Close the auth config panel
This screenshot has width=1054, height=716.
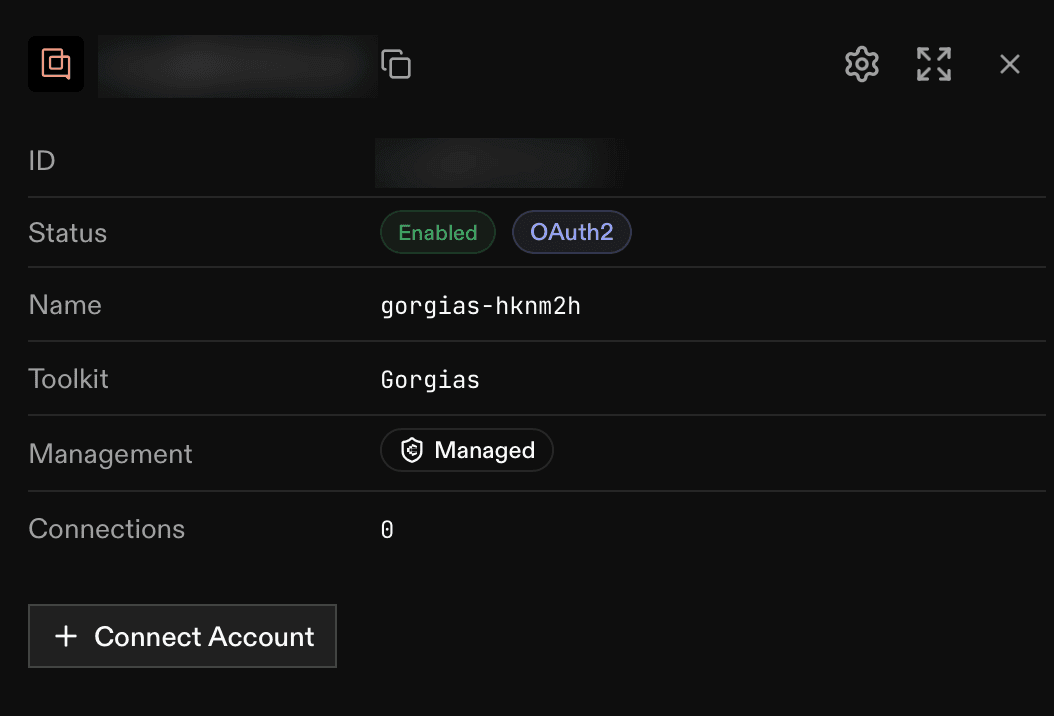(x=1010, y=65)
